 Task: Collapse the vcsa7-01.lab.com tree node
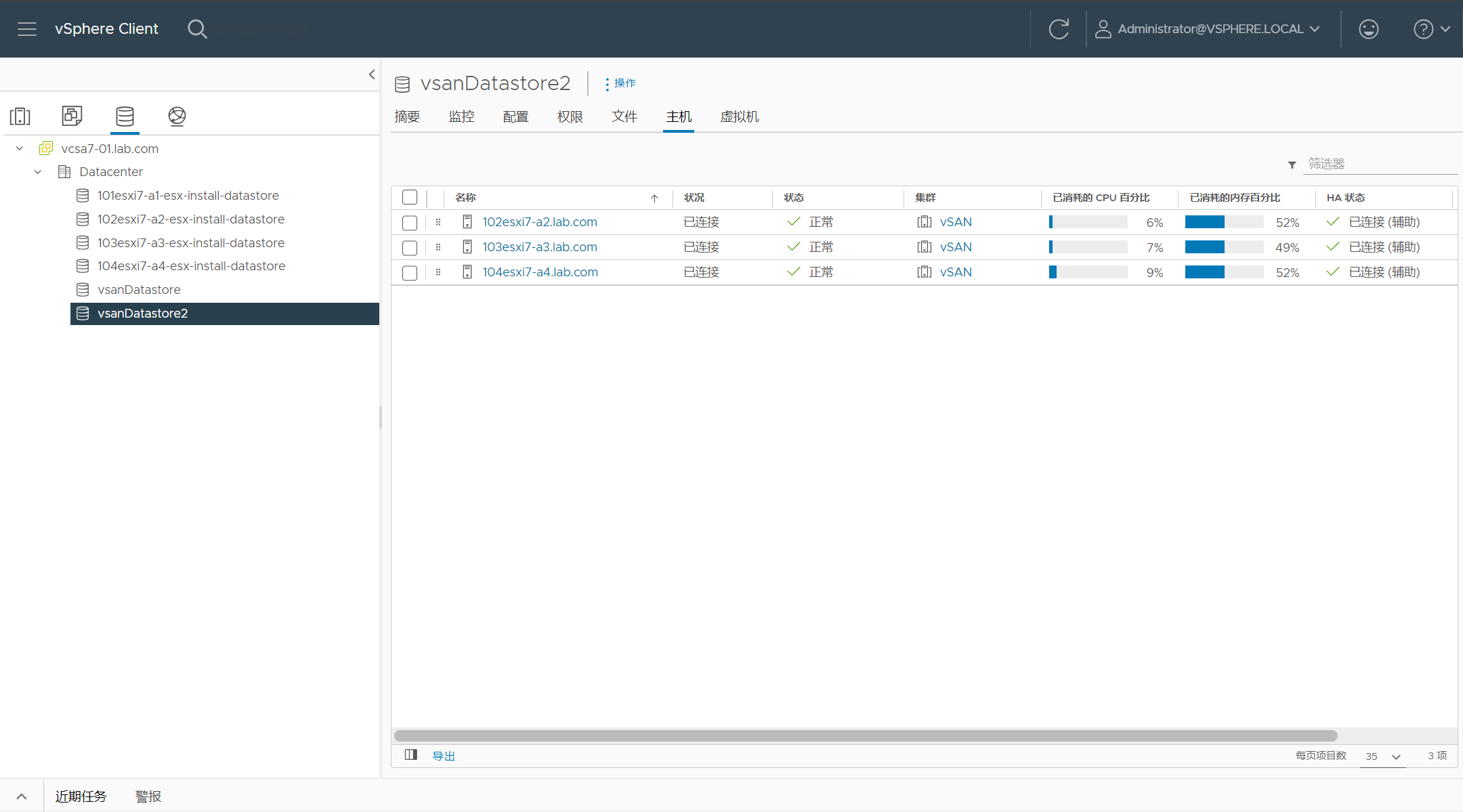point(20,148)
